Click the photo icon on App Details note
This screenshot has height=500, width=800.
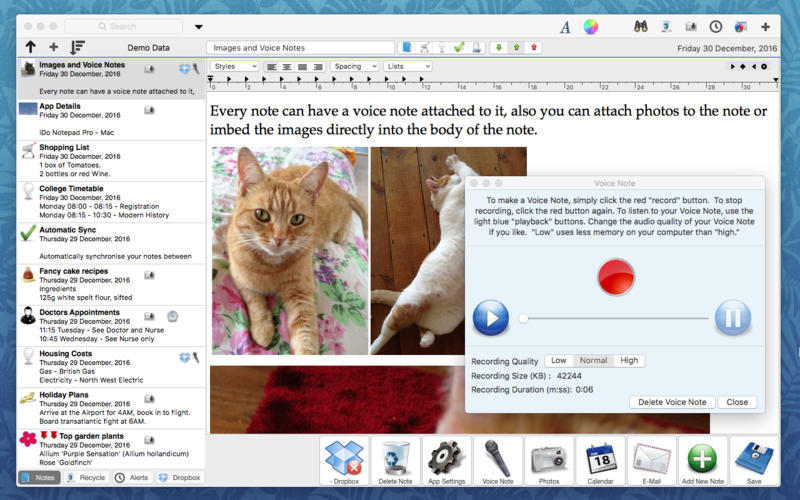(x=149, y=110)
